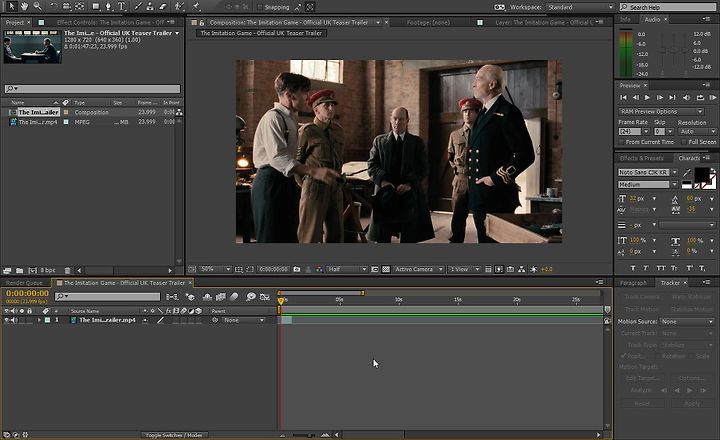Image resolution: width=720 pixels, height=440 pixels.
Task: Select the Hand tool
Action: click(x=24, y=6)
